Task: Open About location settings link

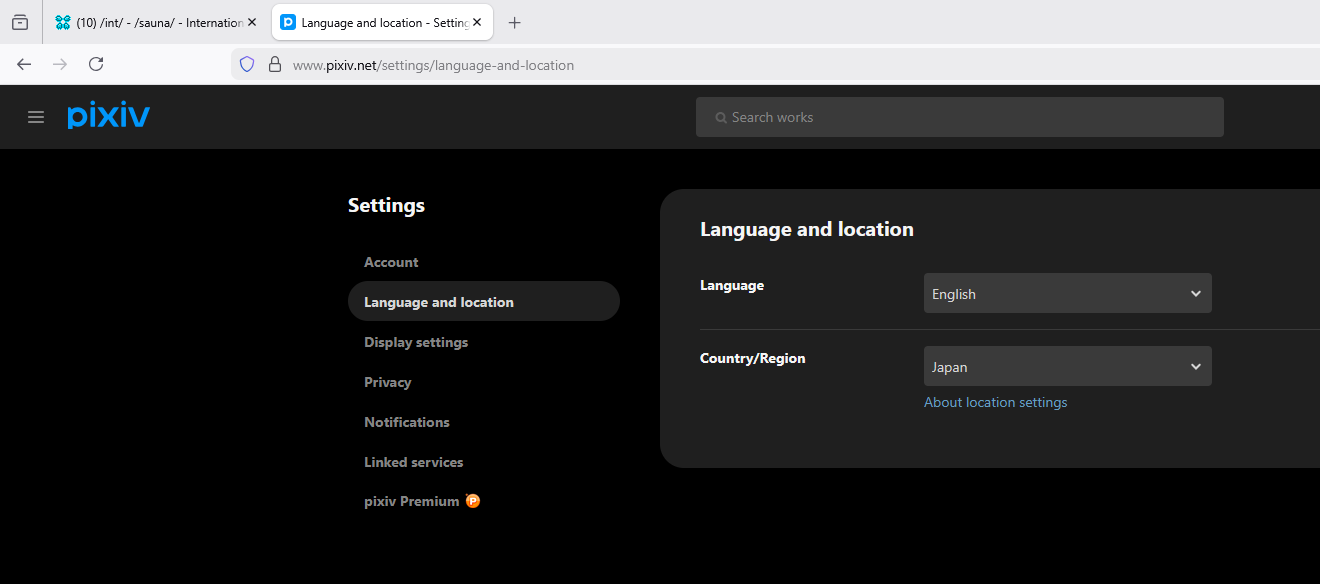Action: [995, 402]
